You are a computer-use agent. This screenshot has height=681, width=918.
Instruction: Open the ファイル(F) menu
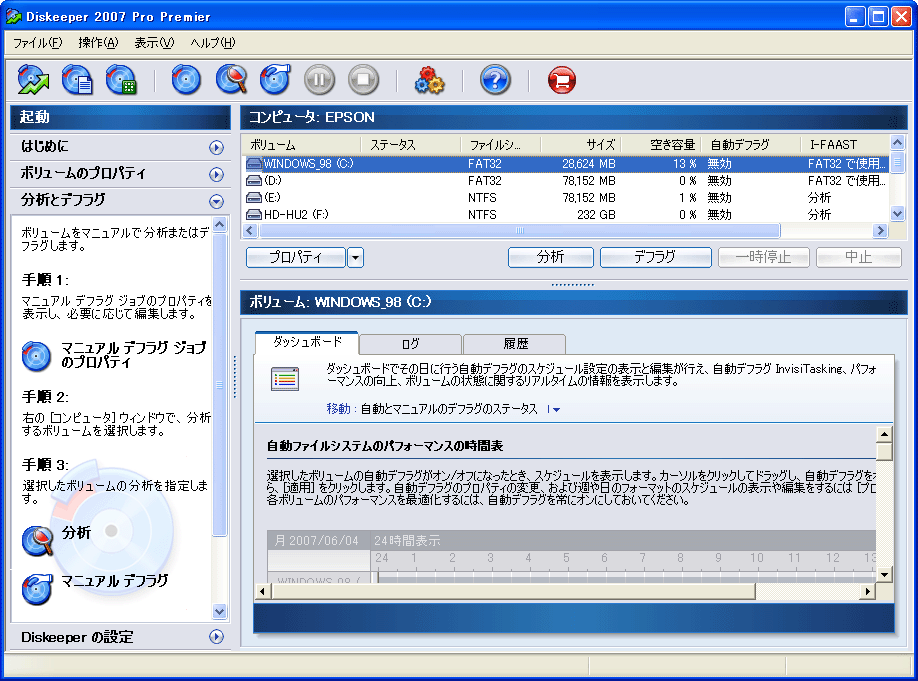coord(37,43)
